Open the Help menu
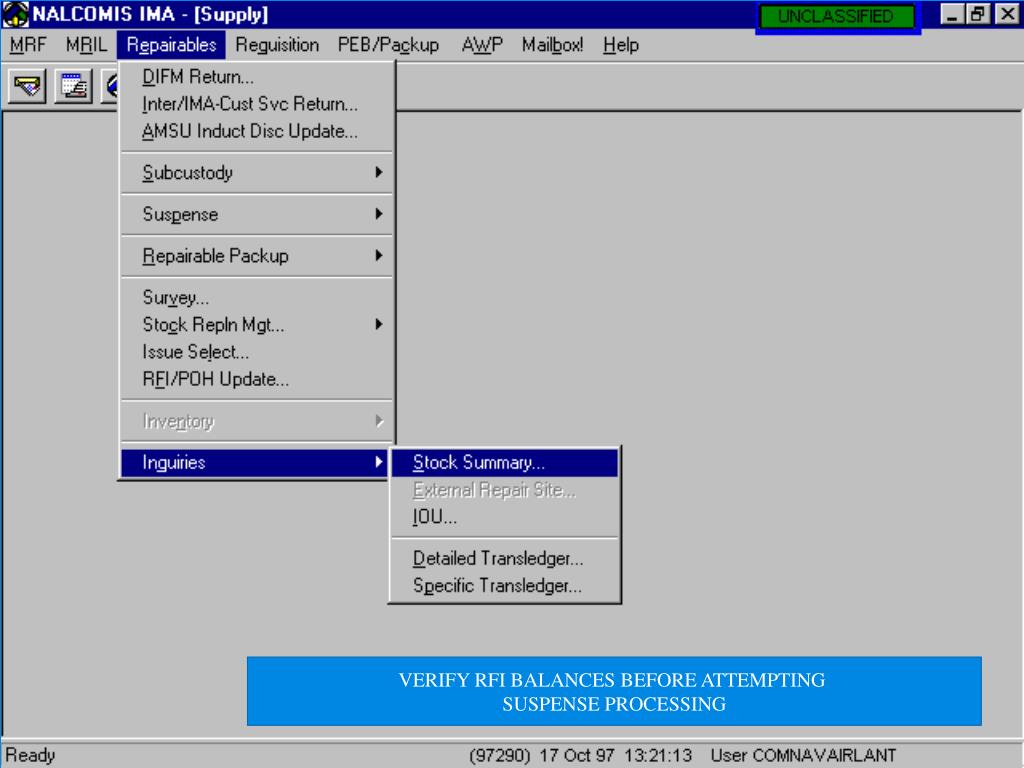The height and width of the screenshot is (768, 1024). click(620, 45)
